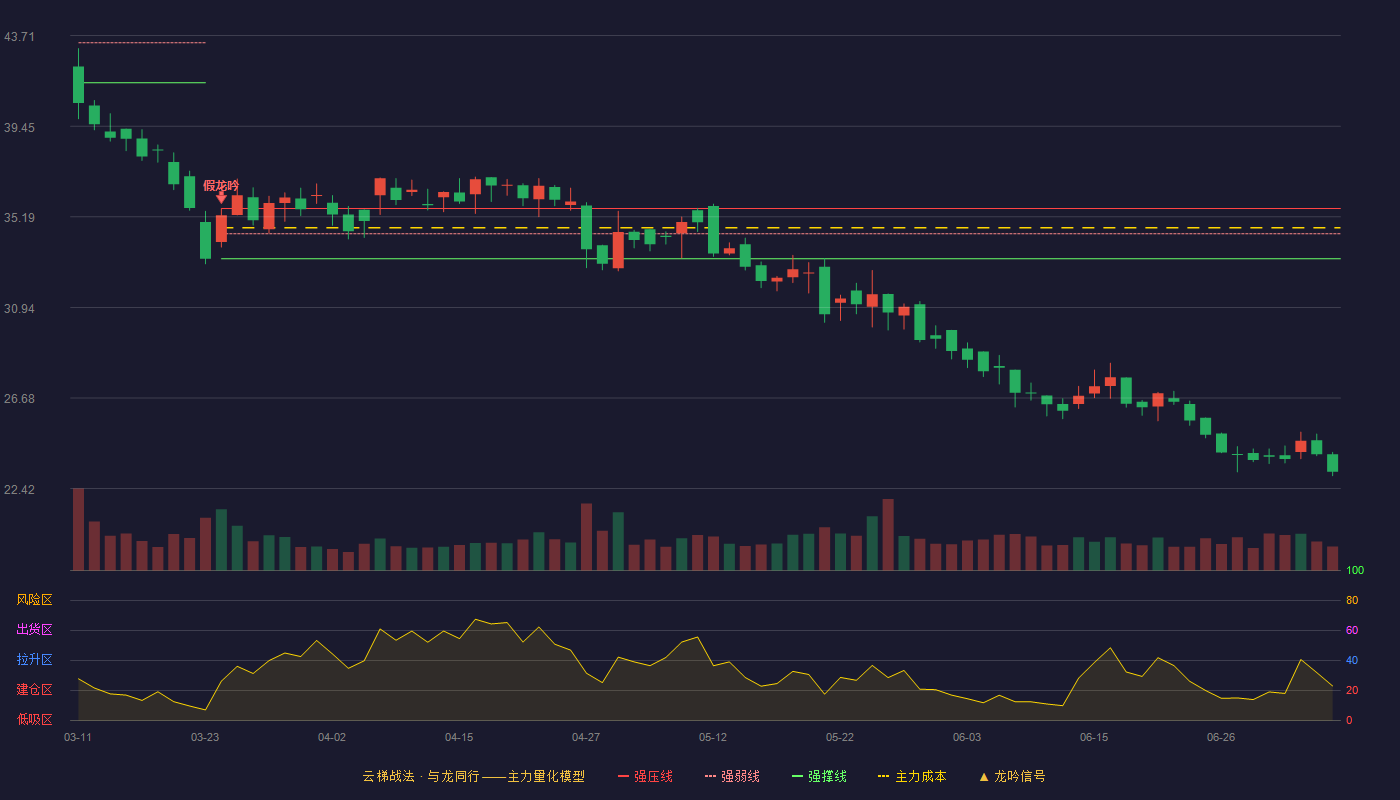
Task: Select the 风险区 zone label
Action: click(34, 600)
